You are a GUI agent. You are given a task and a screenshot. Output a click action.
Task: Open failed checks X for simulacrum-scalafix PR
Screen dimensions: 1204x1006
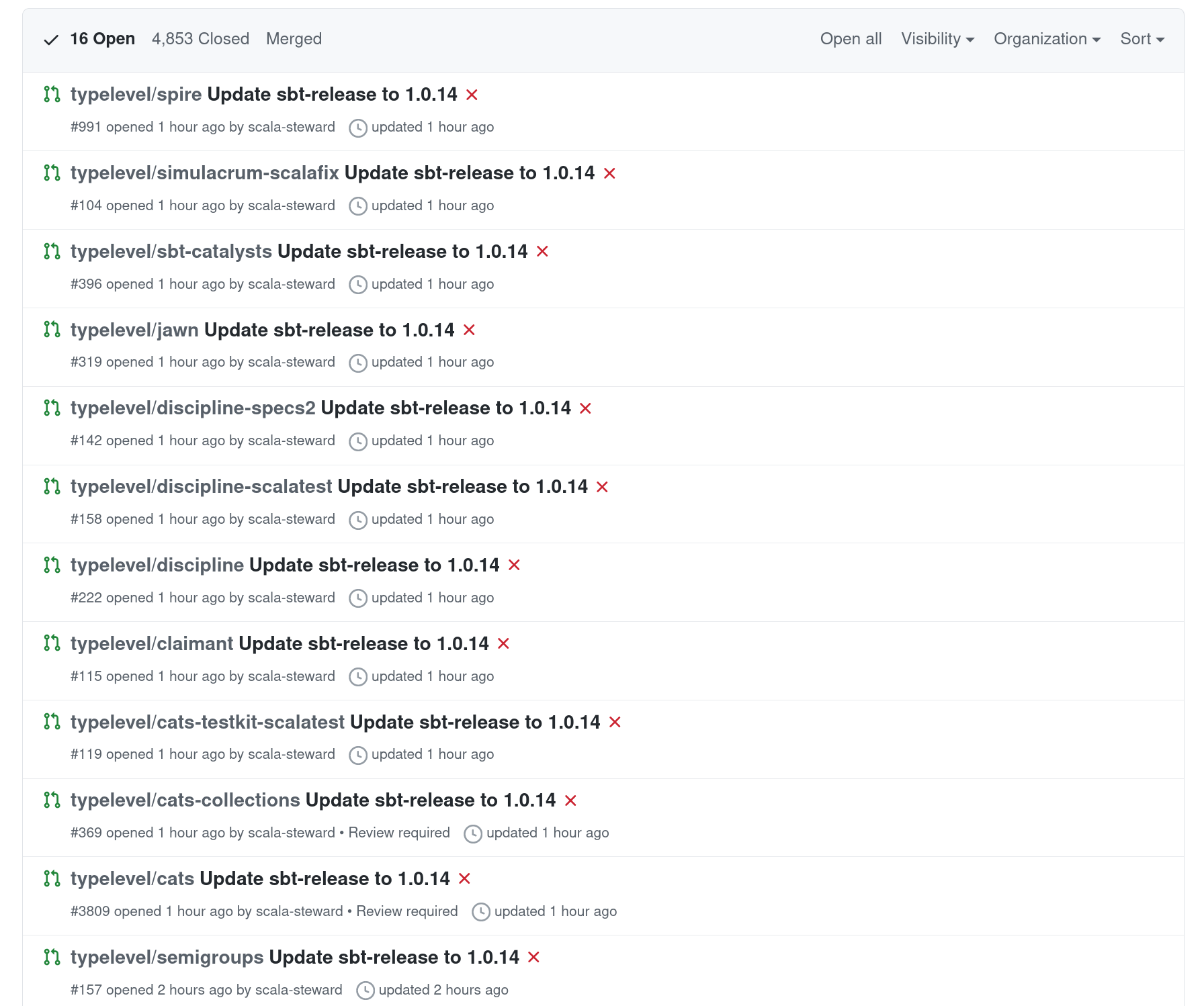(609, 173)
